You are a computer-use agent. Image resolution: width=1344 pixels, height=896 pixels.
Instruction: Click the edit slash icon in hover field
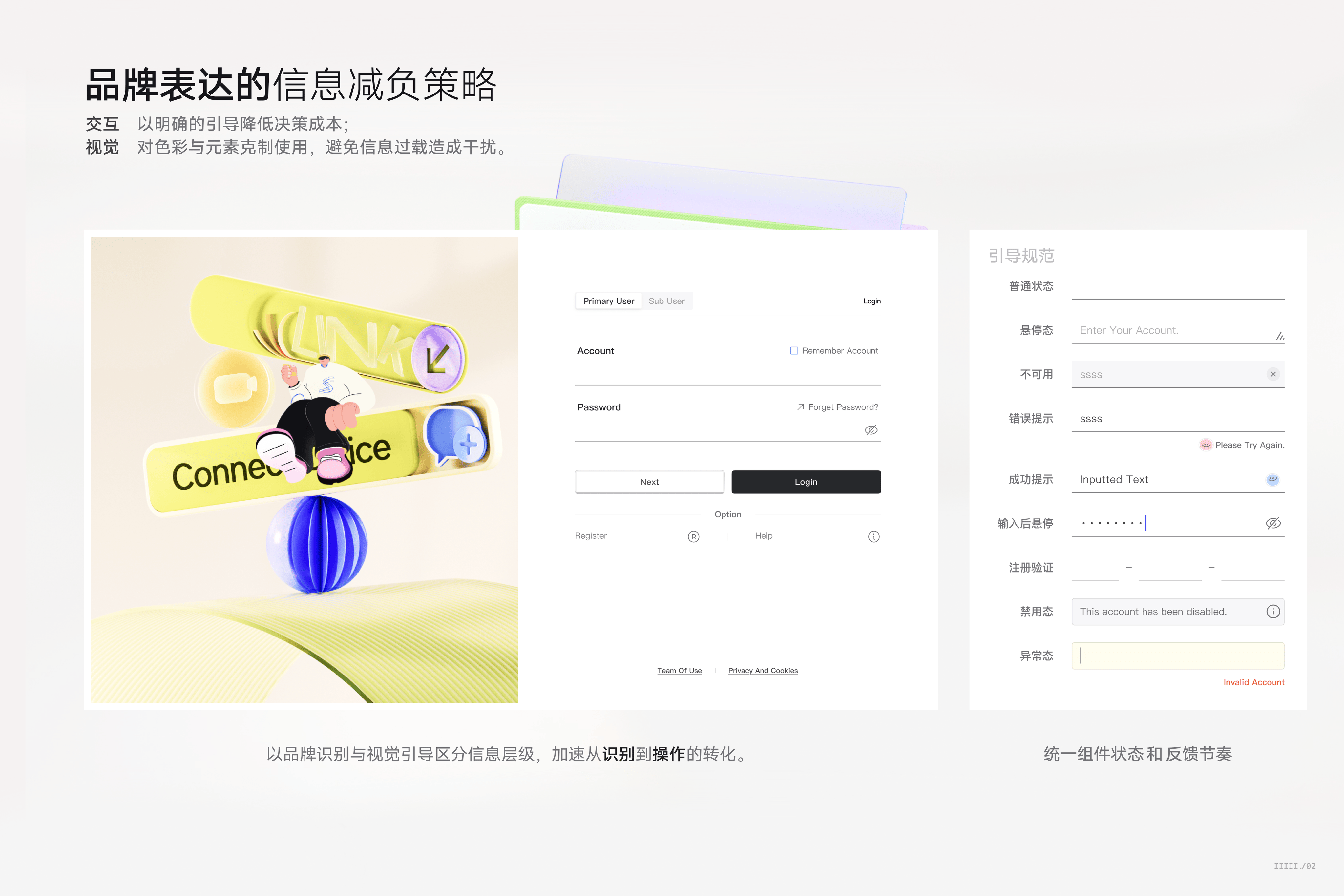point(1280,336)
